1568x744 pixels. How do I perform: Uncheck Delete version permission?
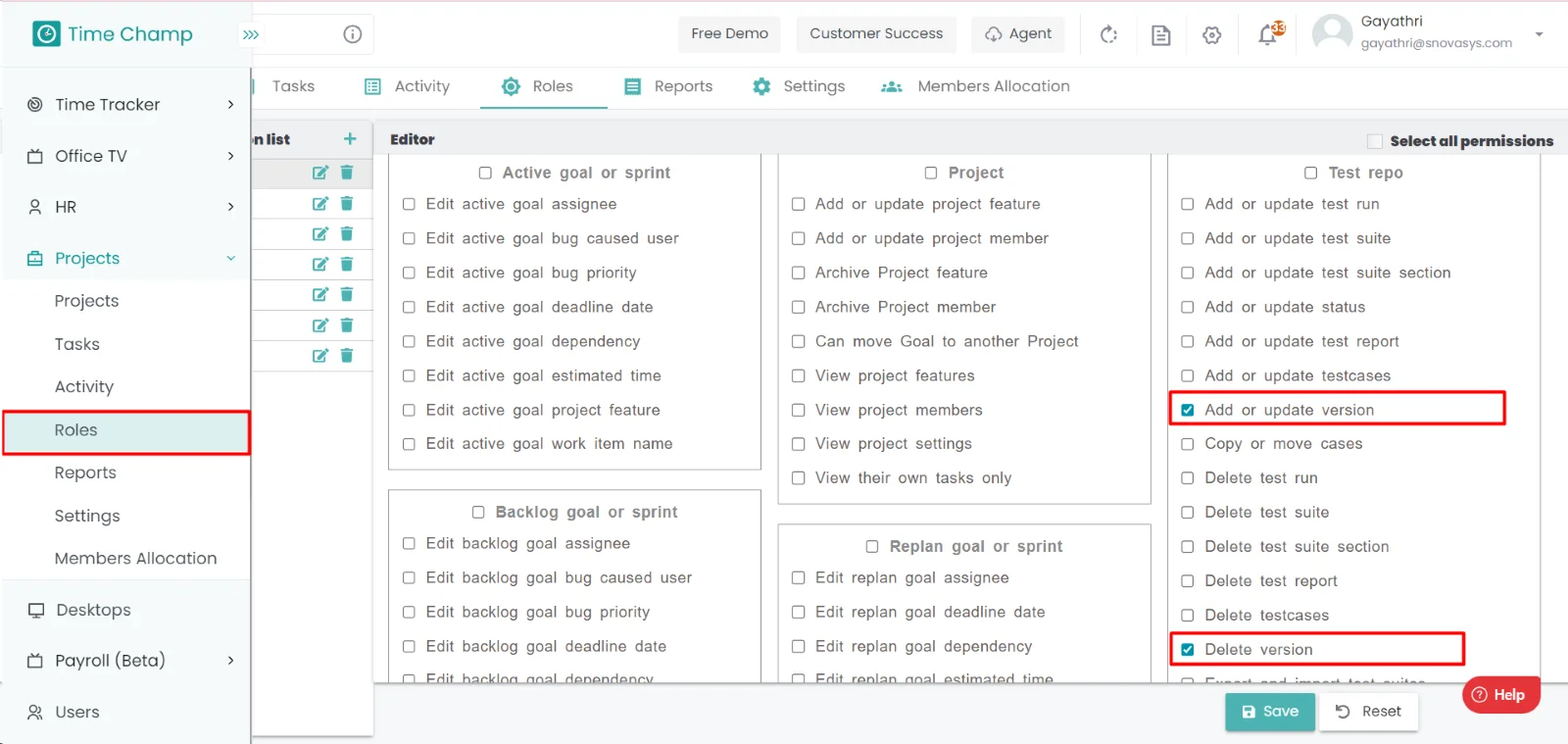point(1188,649)
